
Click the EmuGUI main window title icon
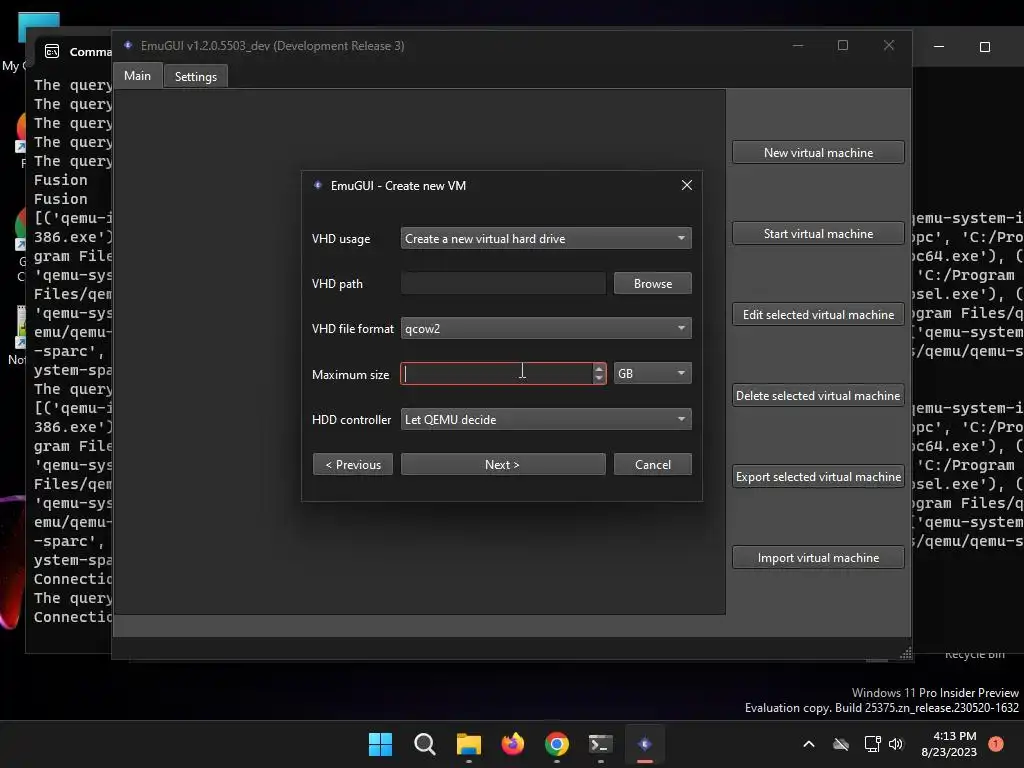pos(128,45)
